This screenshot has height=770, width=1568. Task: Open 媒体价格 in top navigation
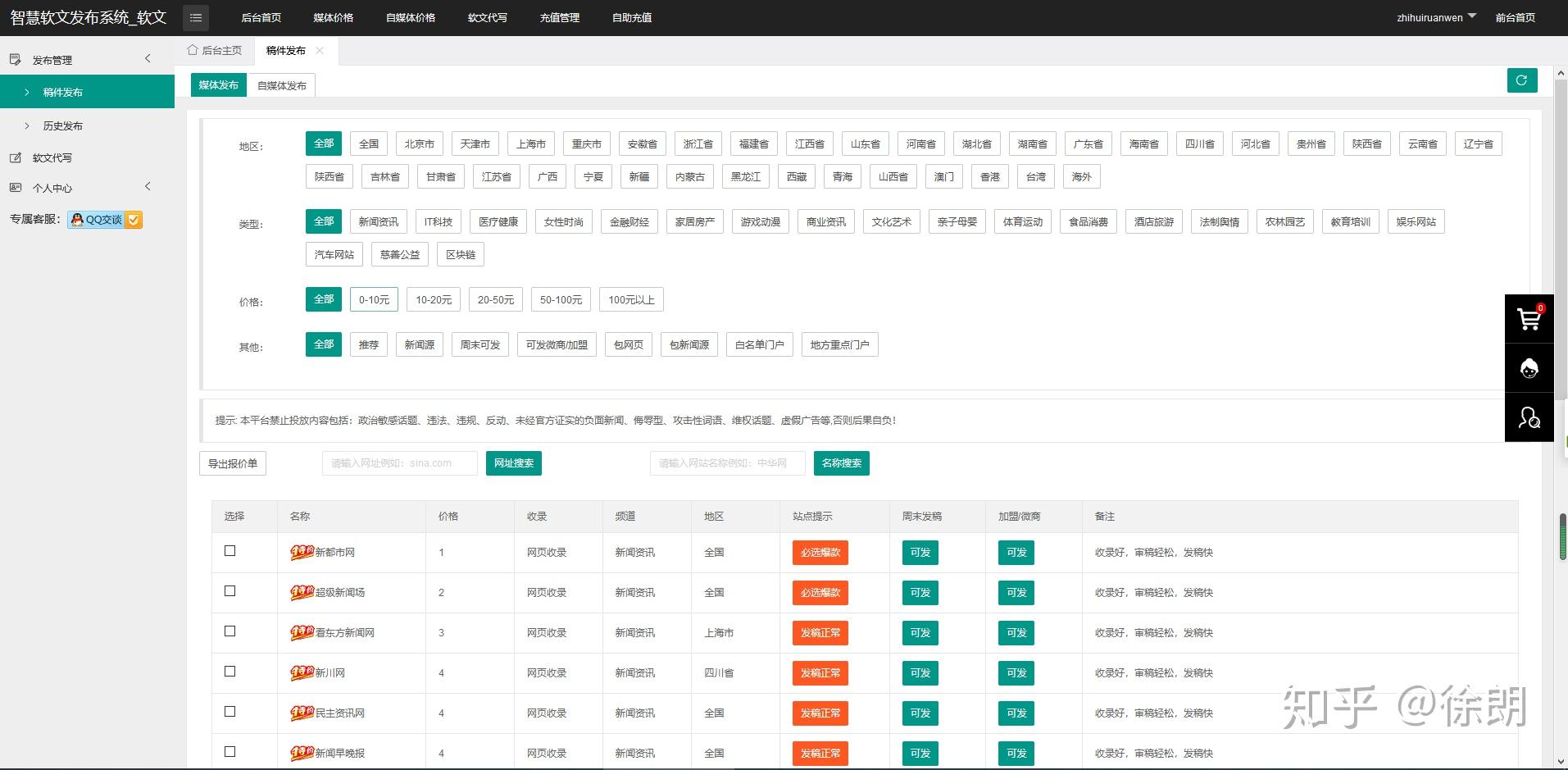334,17
